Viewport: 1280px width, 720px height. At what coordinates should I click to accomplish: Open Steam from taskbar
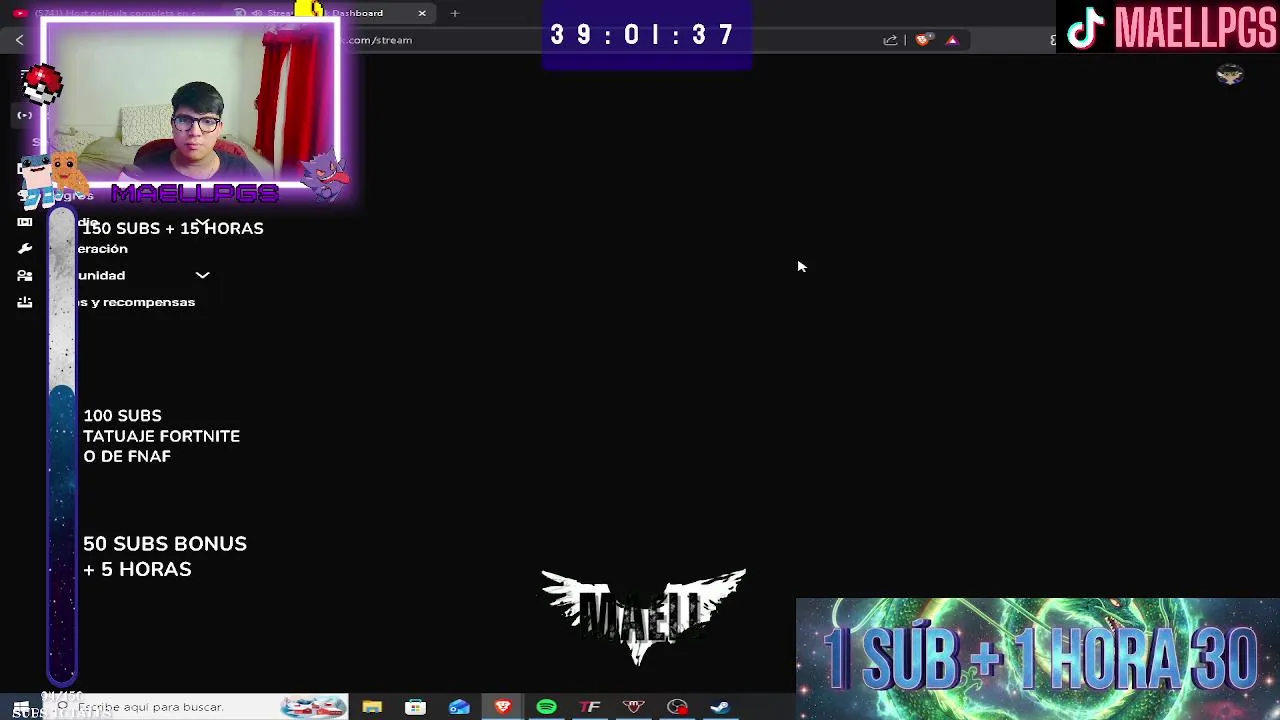[720, 707]
